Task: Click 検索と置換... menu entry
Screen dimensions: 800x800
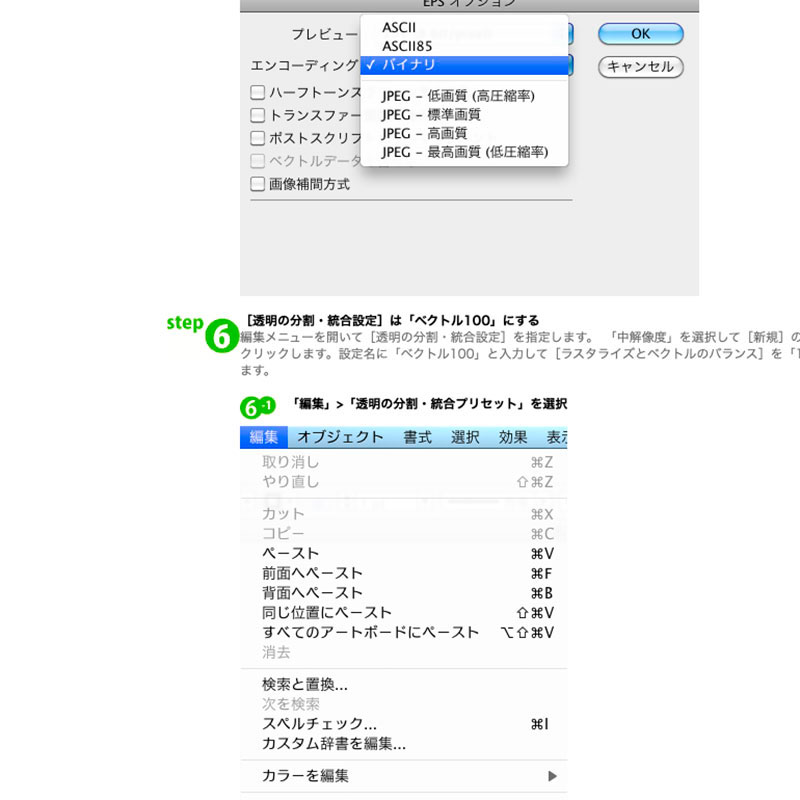Action: [305, 685]
